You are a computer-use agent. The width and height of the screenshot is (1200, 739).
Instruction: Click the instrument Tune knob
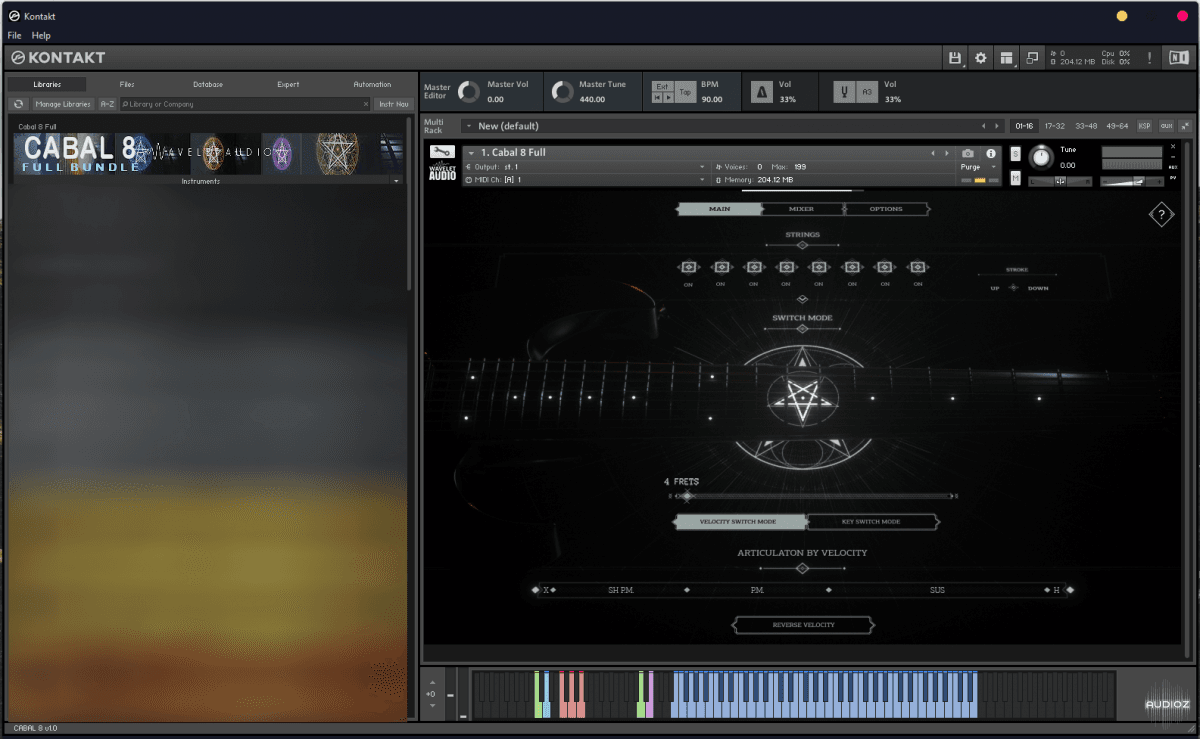(x=1042, y=158)
